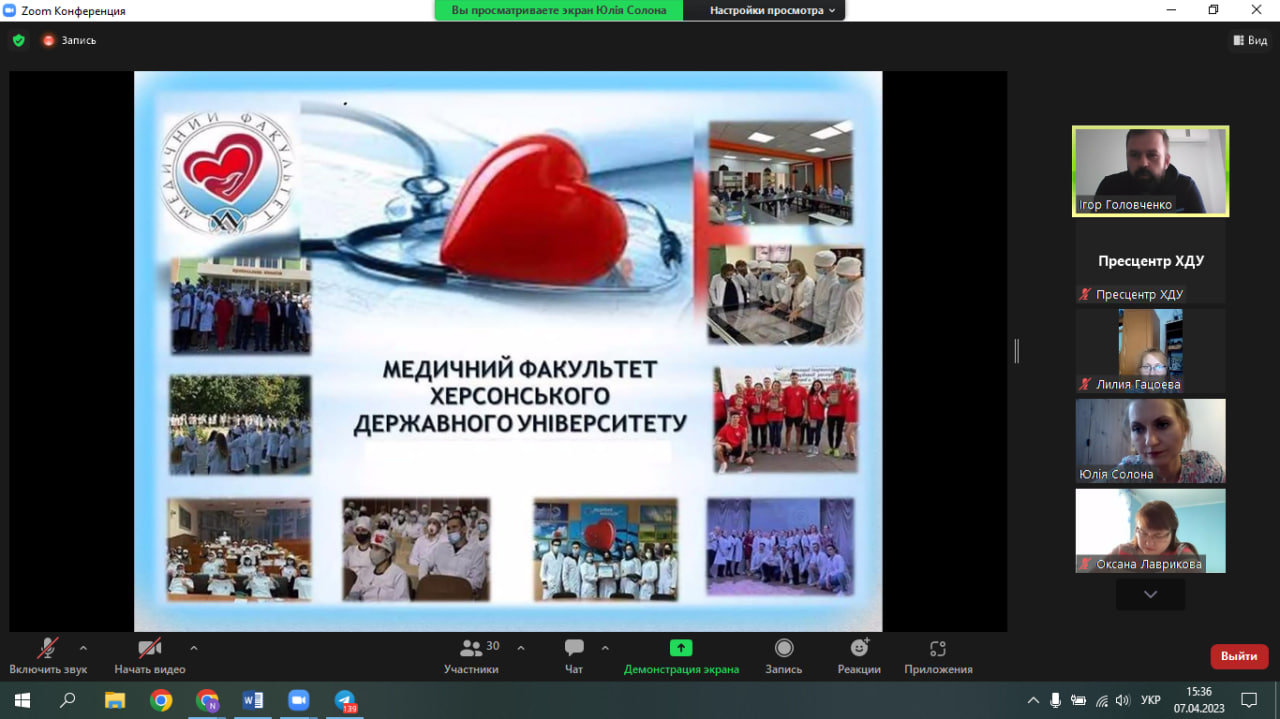Open Microsoft Word from taskbar
The height and width of the screenshot is (719, 1280).
[253, 700]
